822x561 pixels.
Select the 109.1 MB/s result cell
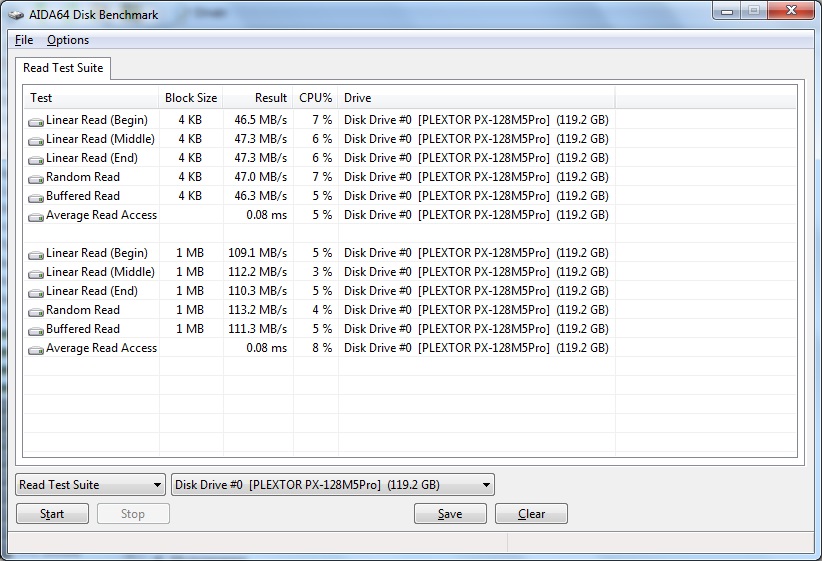[257, 253]
